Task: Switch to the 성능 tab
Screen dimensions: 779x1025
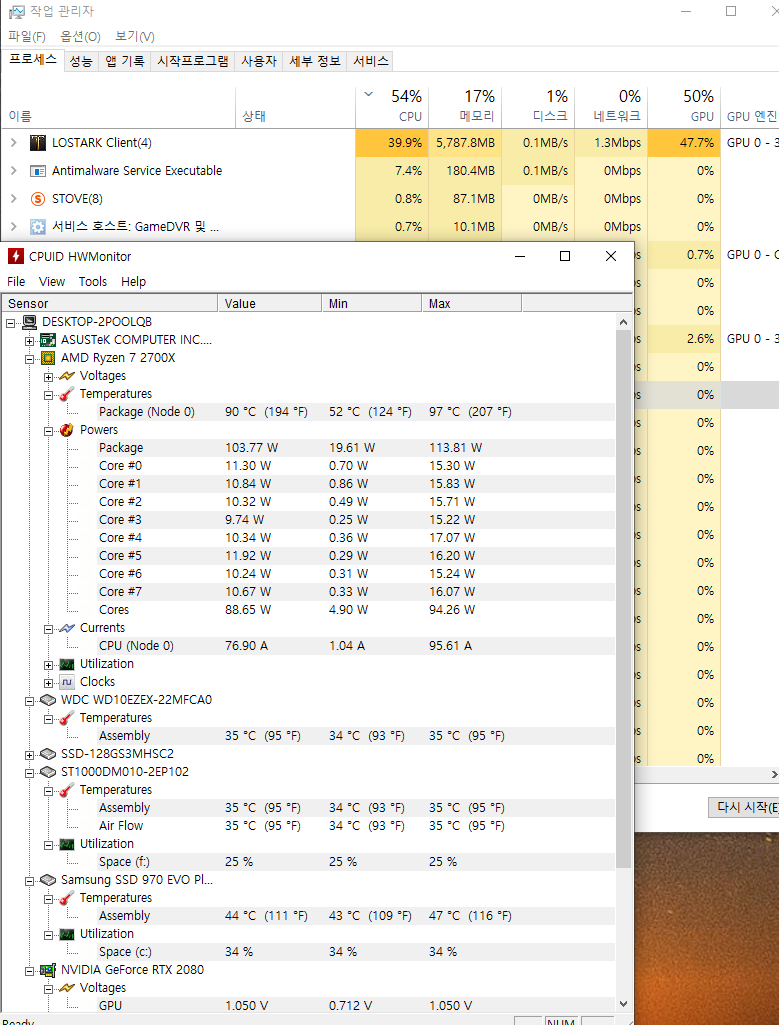Action: (81, 61)
